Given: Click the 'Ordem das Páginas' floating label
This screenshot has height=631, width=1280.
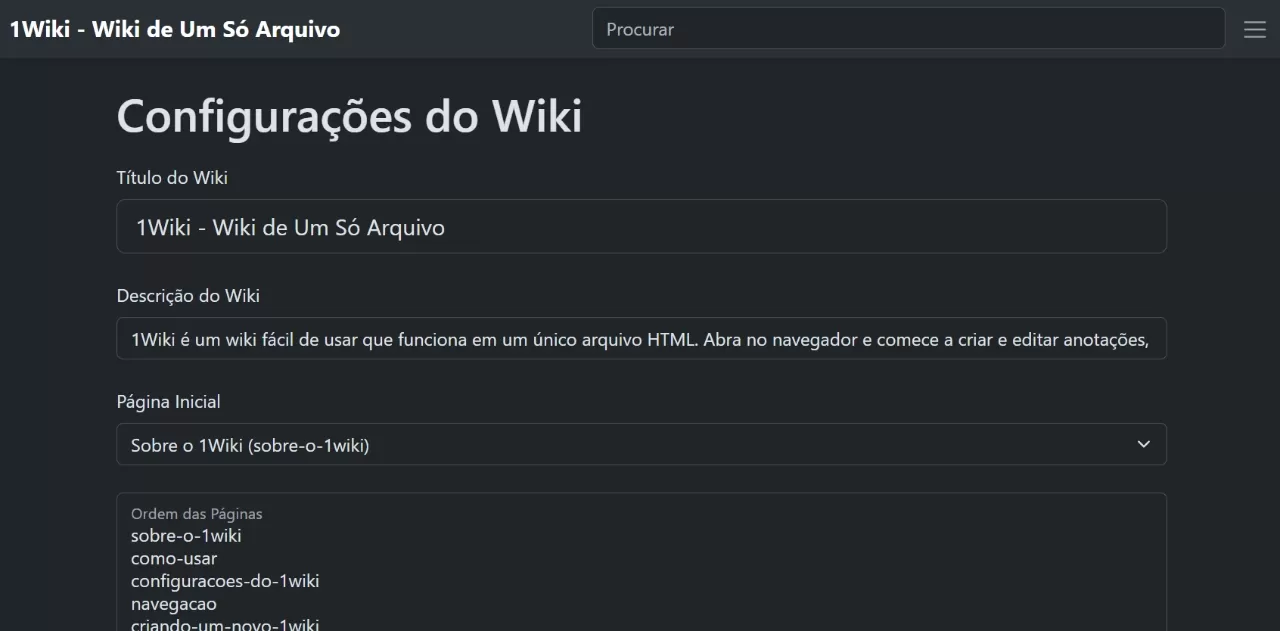Looking at the screenshot, I should coord(196,514).
